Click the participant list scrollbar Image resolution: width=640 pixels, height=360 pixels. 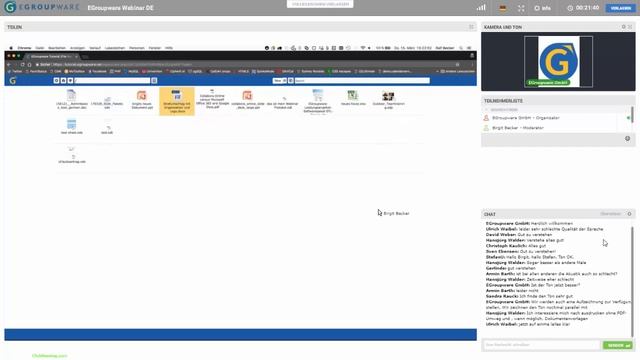tap(632, 115)
